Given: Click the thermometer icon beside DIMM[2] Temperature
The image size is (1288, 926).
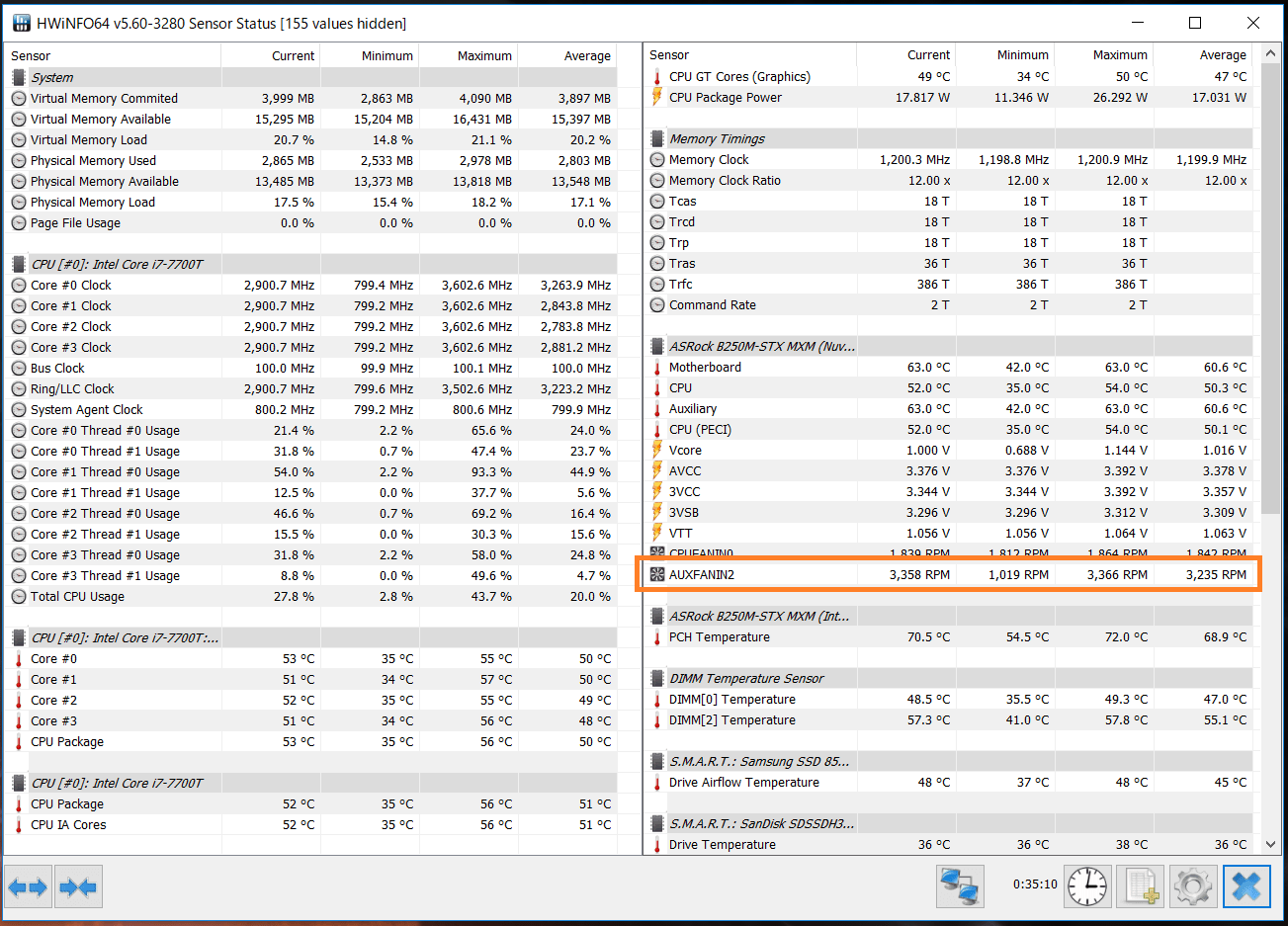Looking at the screenshot, I should [x=657, y=719].
